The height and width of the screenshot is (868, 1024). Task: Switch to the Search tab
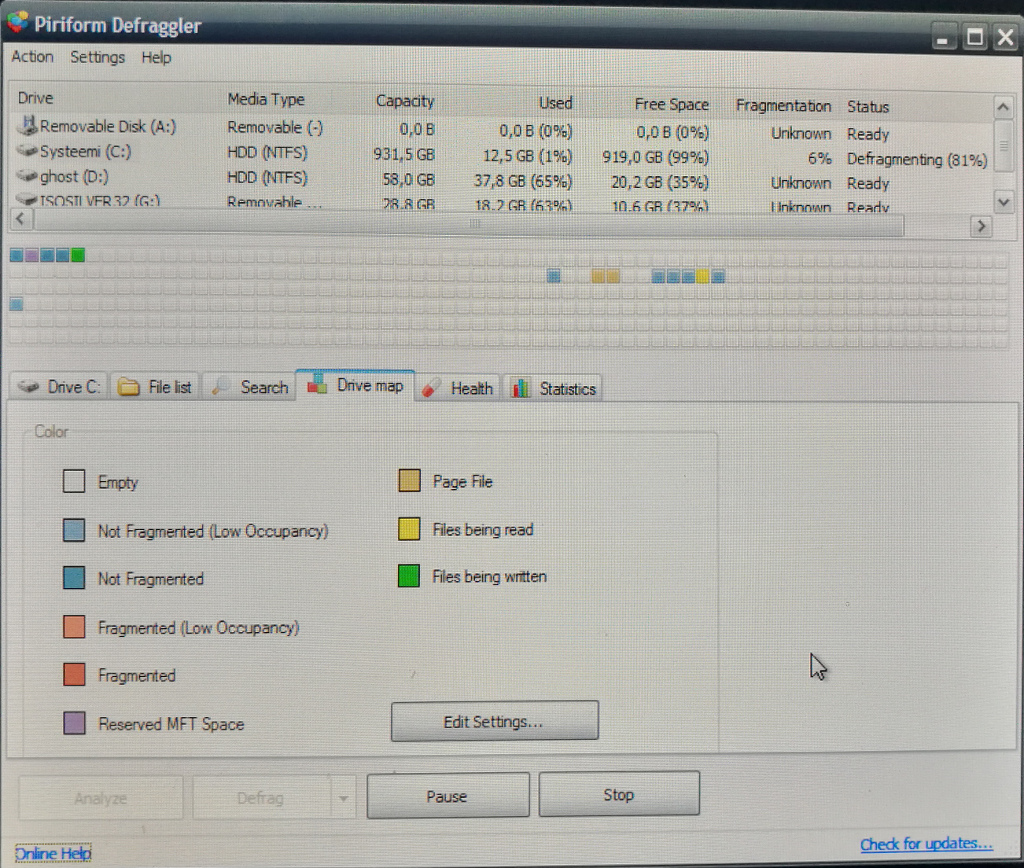(249, 387)
